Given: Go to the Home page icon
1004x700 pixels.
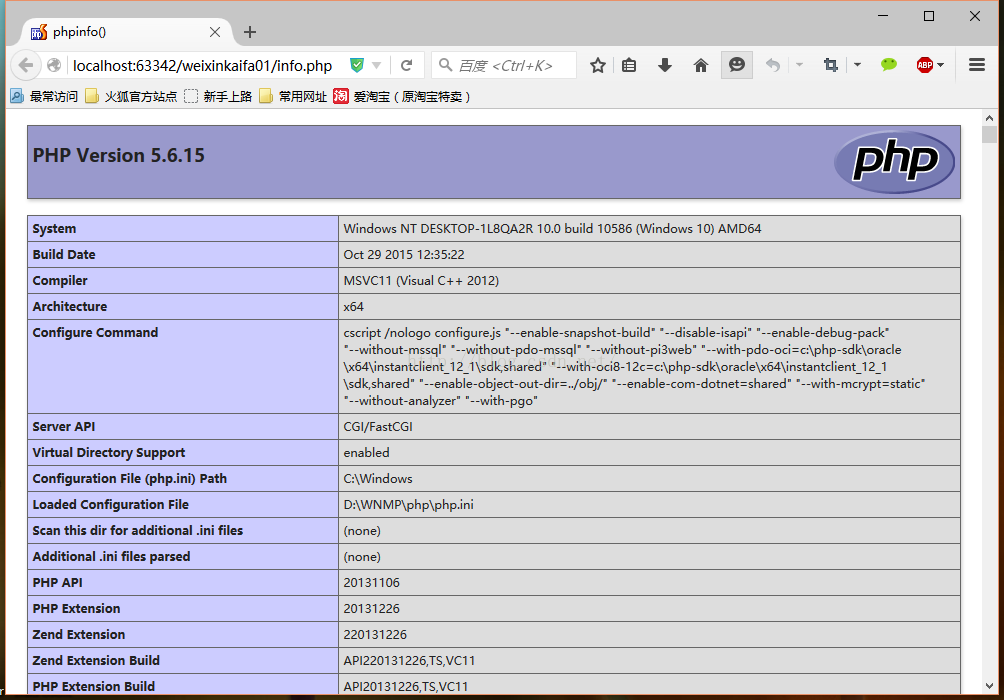Looking at the screenshot, I should click(x=700, y=65).
